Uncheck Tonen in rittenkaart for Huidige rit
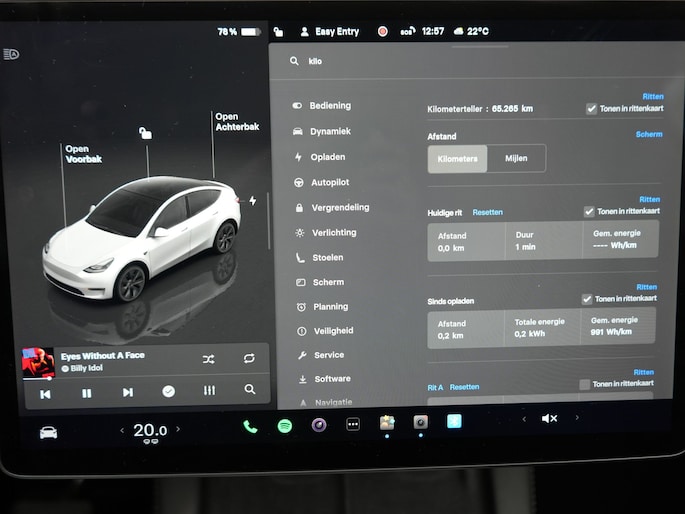Screen dimensions: 685x514 (x=589, y=211)
